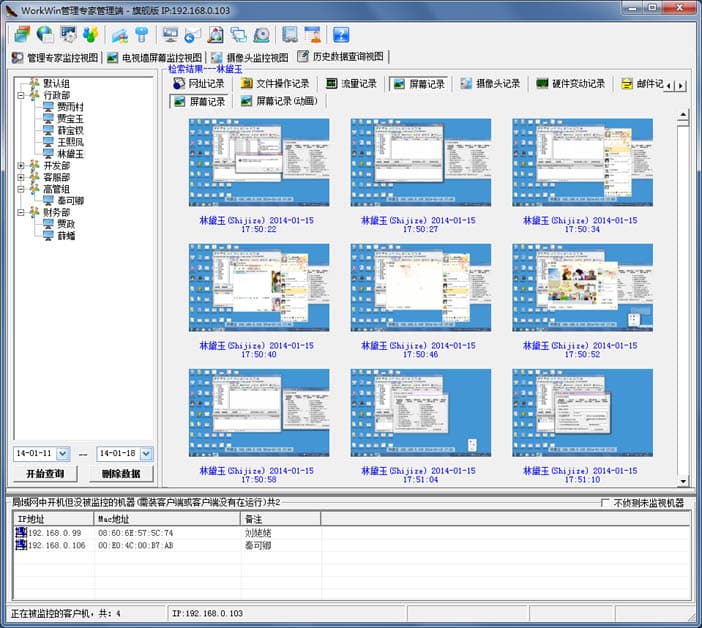Click the book with glasses toolbar icon

pyautogui.click(x=290, y=34)
